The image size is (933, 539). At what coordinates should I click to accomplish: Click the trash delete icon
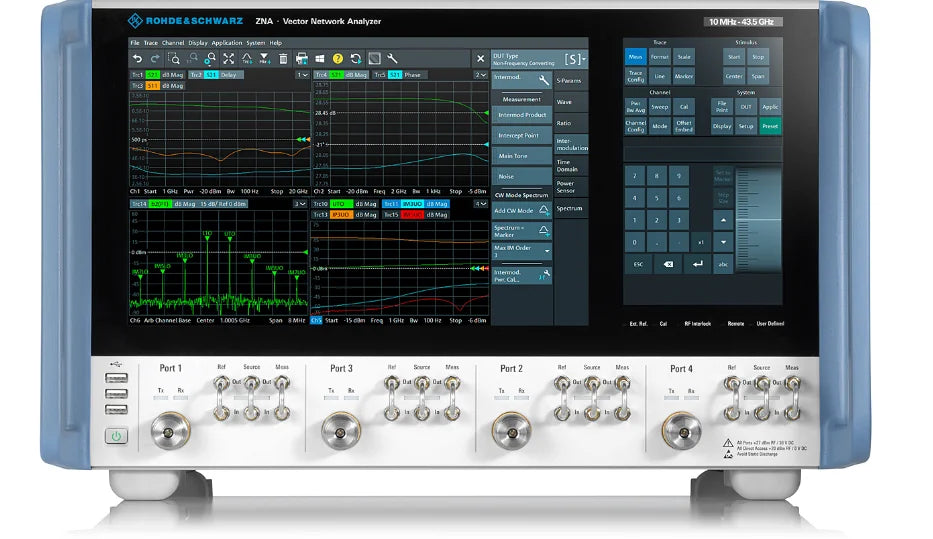tap(283, 58)
